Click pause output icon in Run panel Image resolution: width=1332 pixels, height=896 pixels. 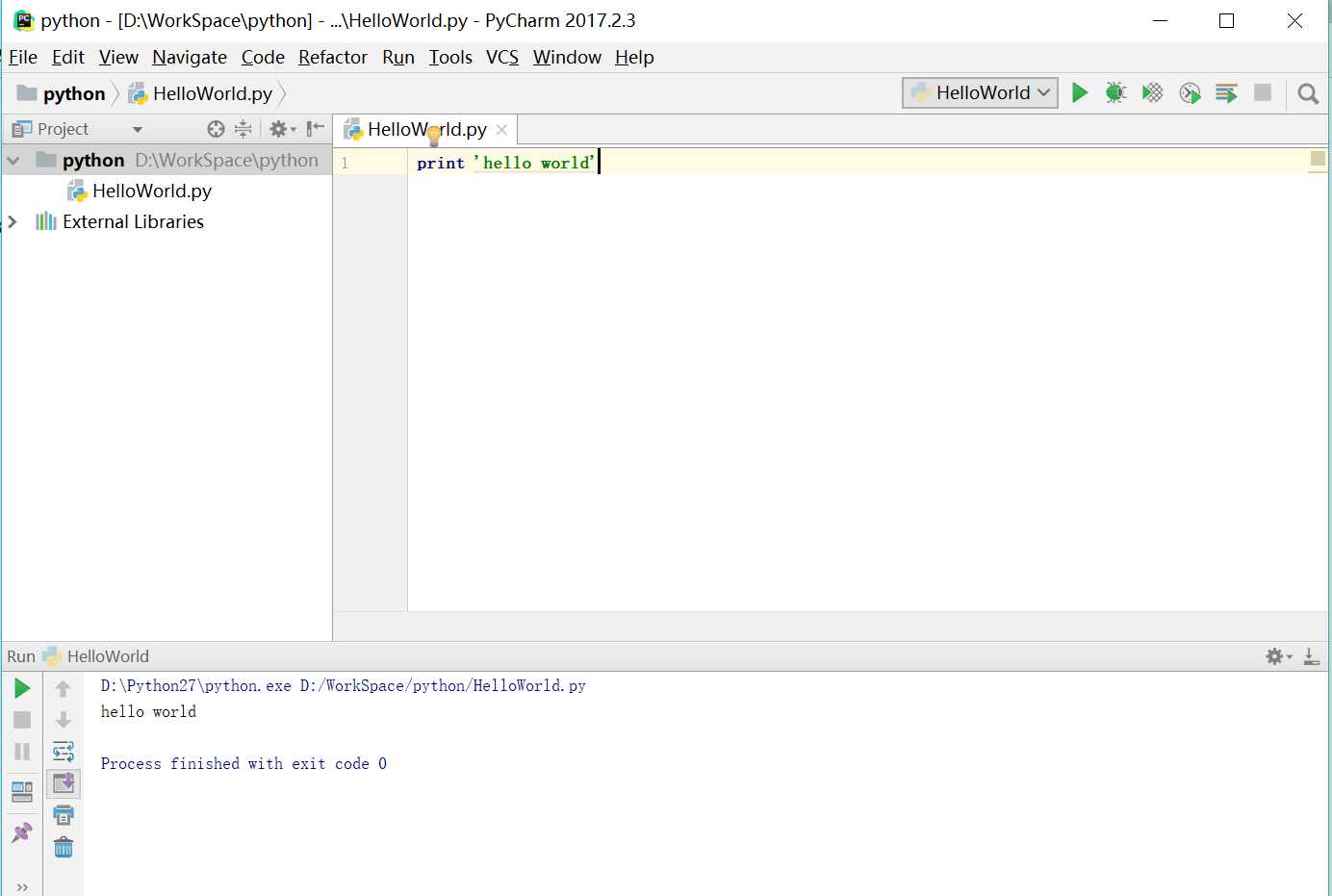pos(22,752)
